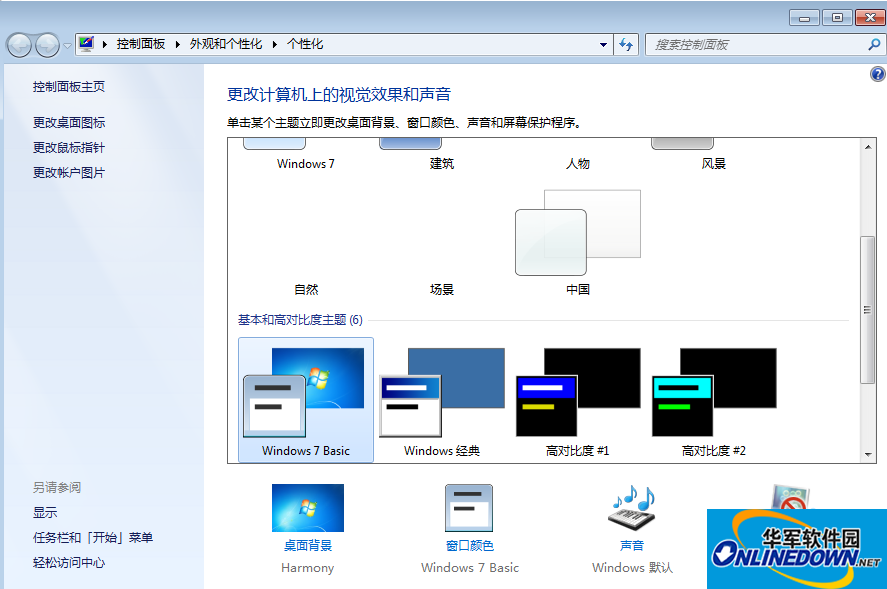Click the Windows 7 Basic caption under 窗口颜色

coord(470,567)
